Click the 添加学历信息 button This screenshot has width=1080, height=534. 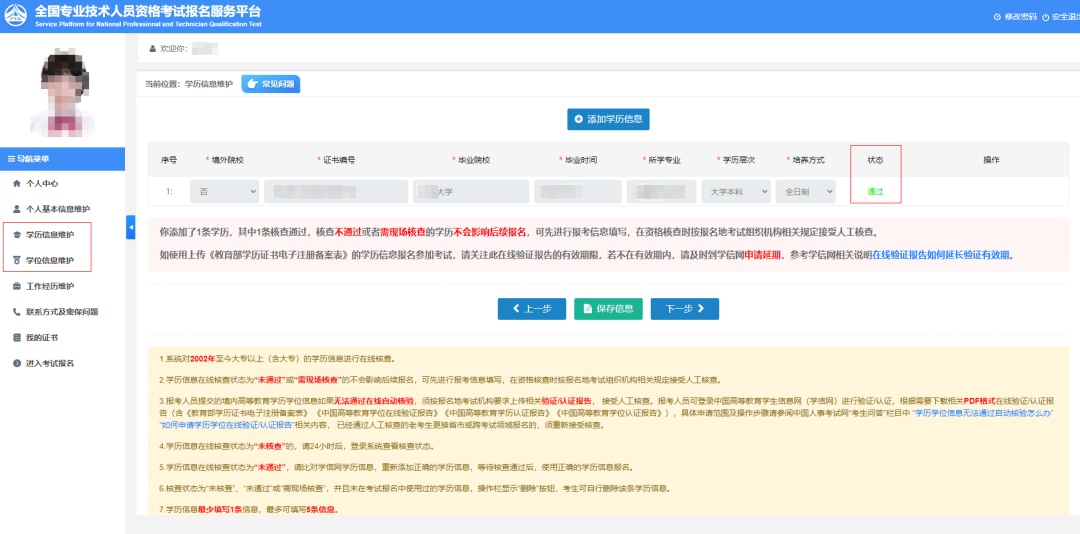pos(608,119)
